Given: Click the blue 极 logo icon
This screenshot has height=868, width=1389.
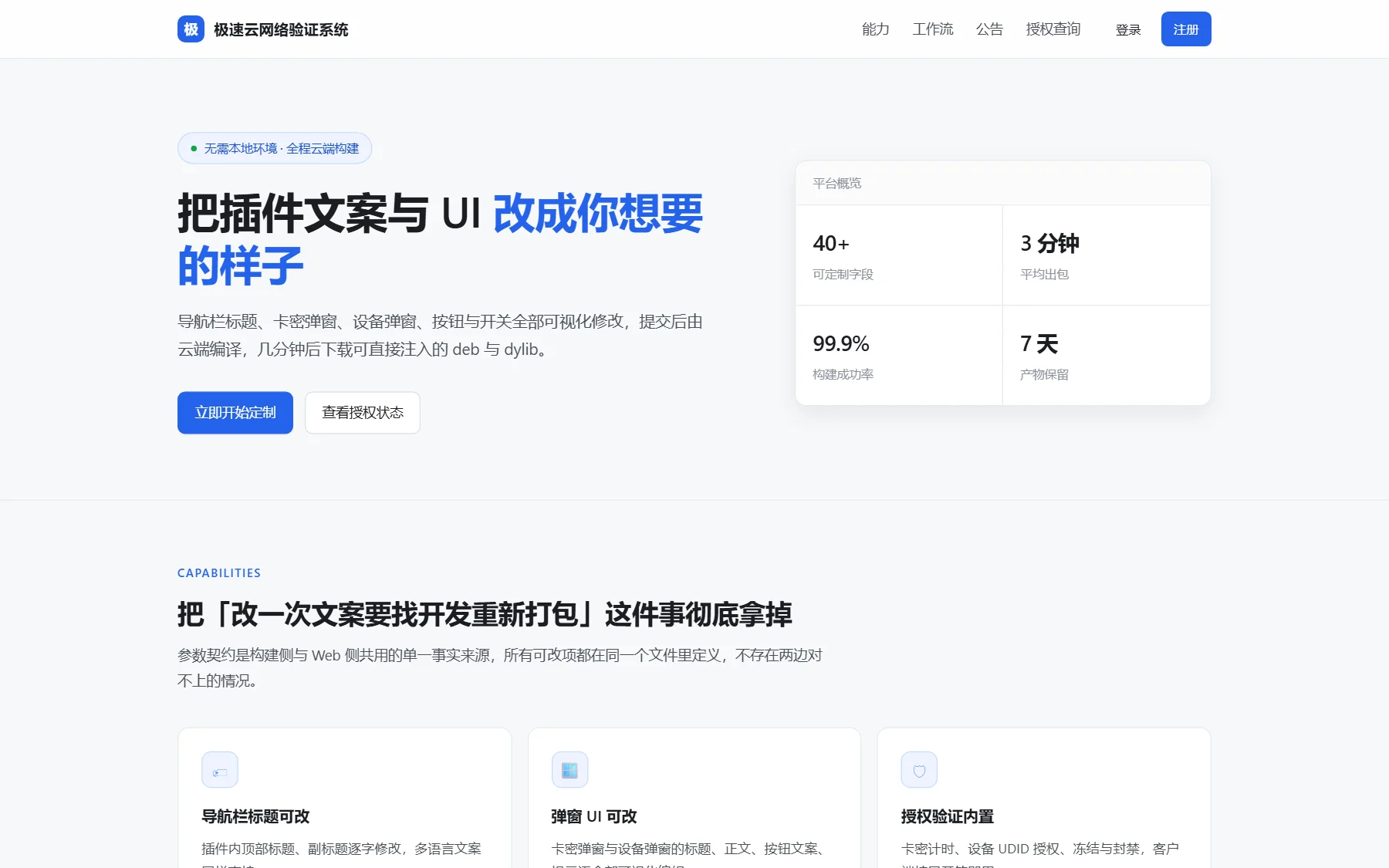Looking at the screenshot, I should coord(191,29).
